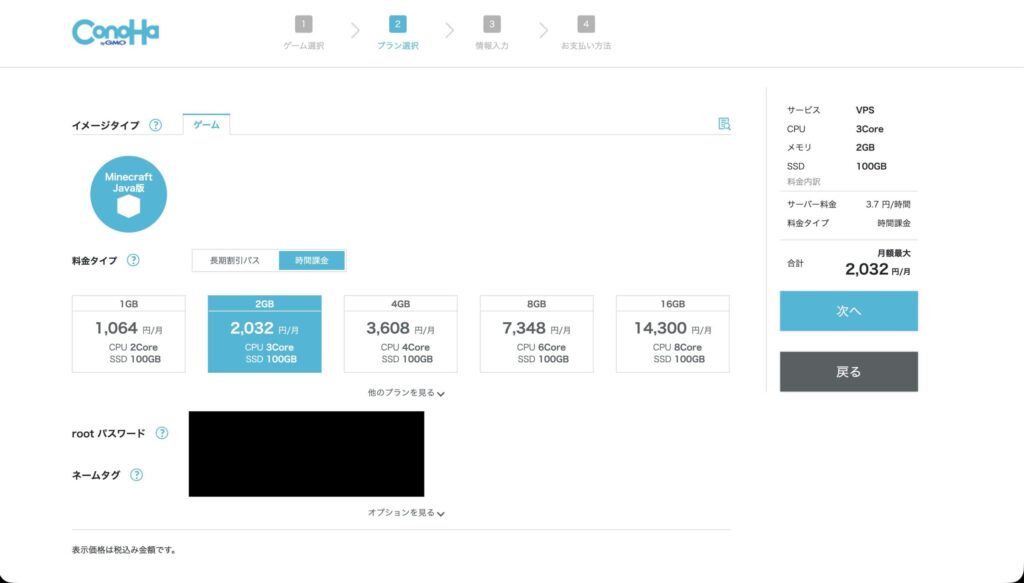Click the 料金内訳 label in summary
1024x583 pixels.
[803, 182]
